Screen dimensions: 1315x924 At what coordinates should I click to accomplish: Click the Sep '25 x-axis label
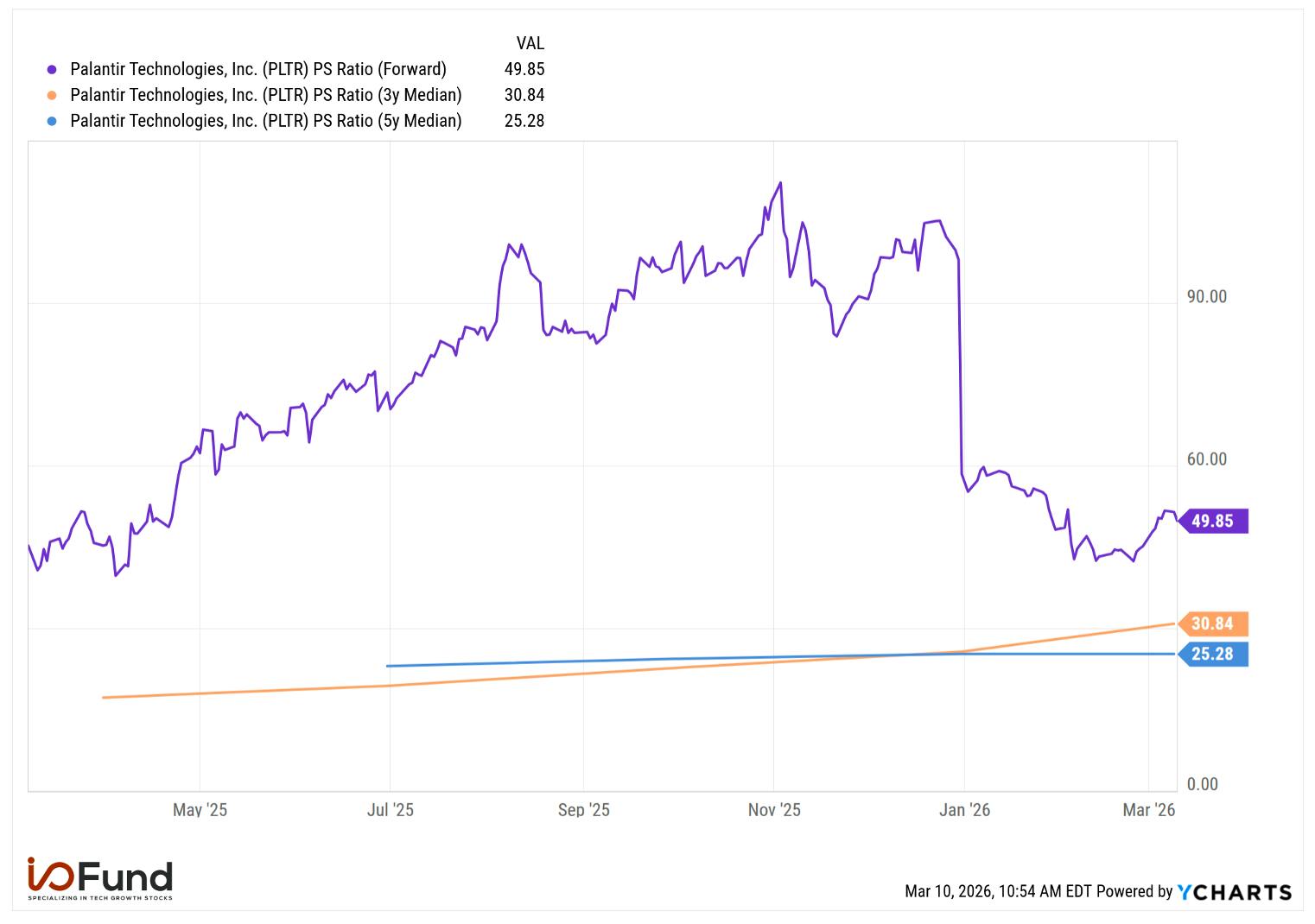pyautogui.click(x=584, y=810)
